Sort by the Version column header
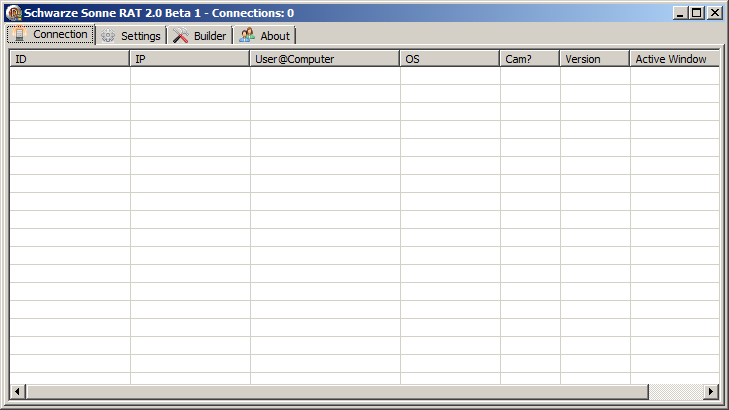The image size is (729, 410). click(594, 59)
